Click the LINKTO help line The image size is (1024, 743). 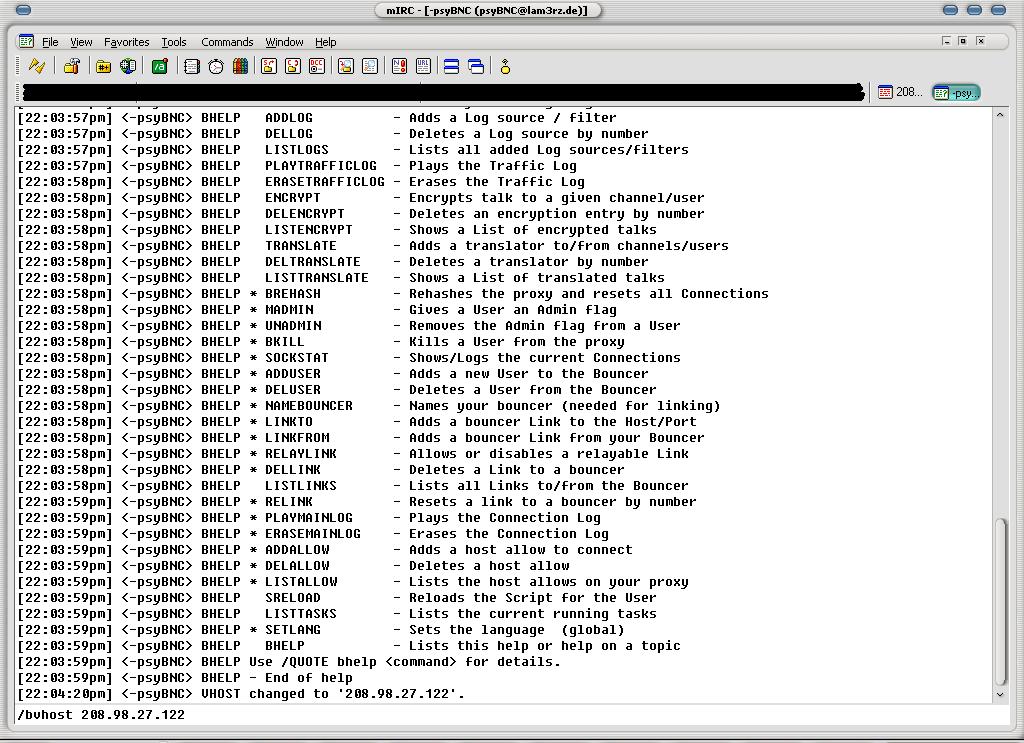357,422
